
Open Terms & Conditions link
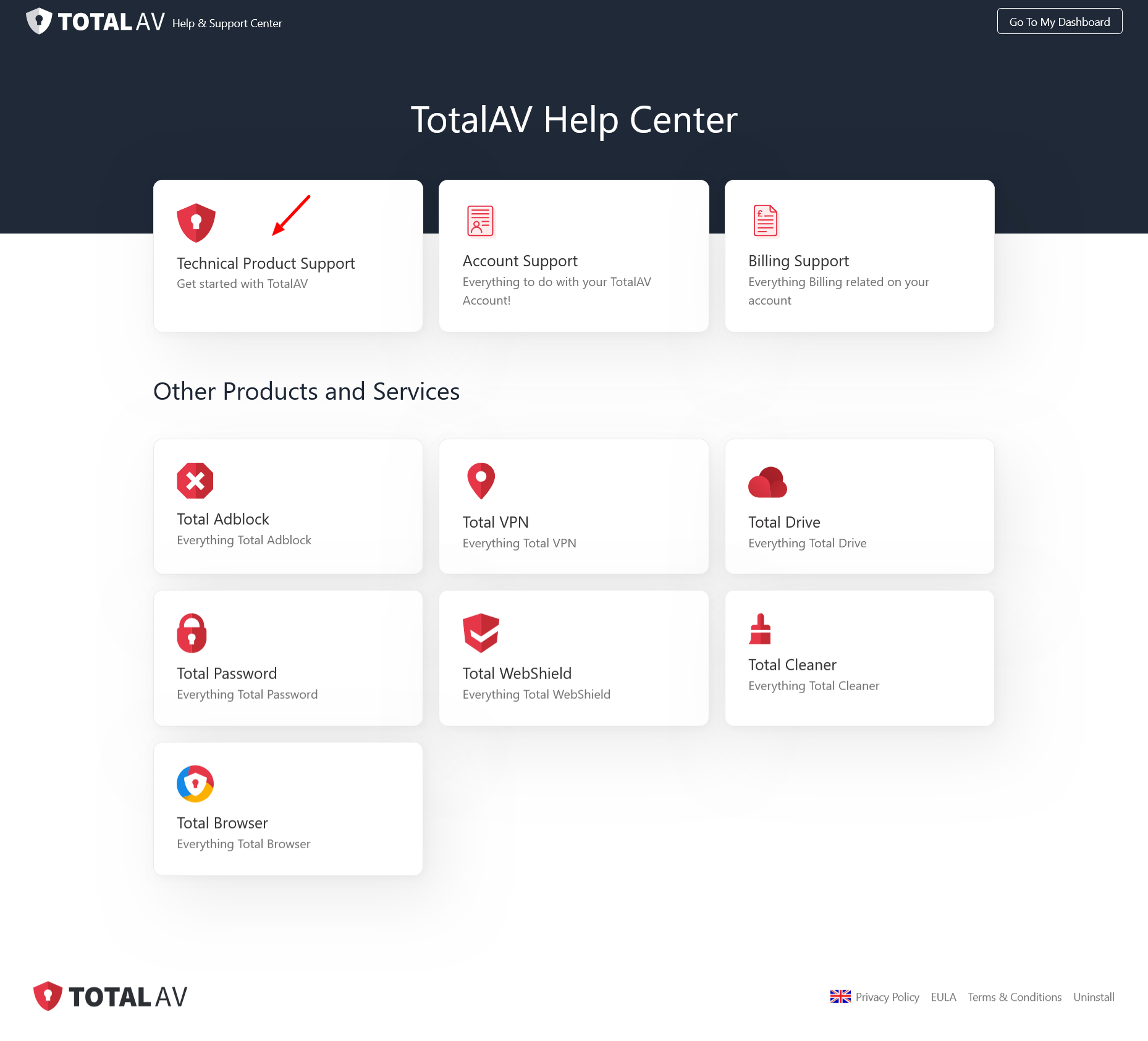coord(1015,997)
